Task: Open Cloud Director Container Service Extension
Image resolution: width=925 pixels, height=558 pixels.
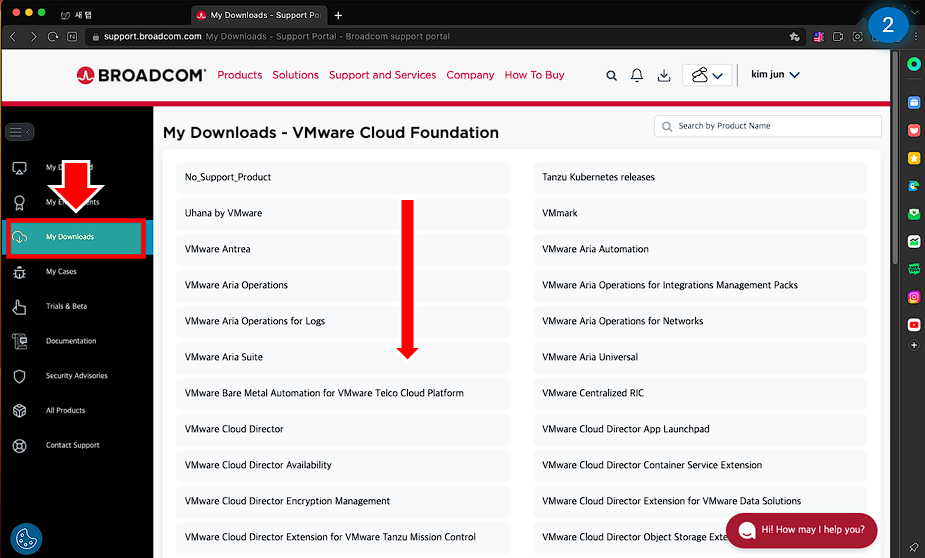Action: tap(700, 465)
